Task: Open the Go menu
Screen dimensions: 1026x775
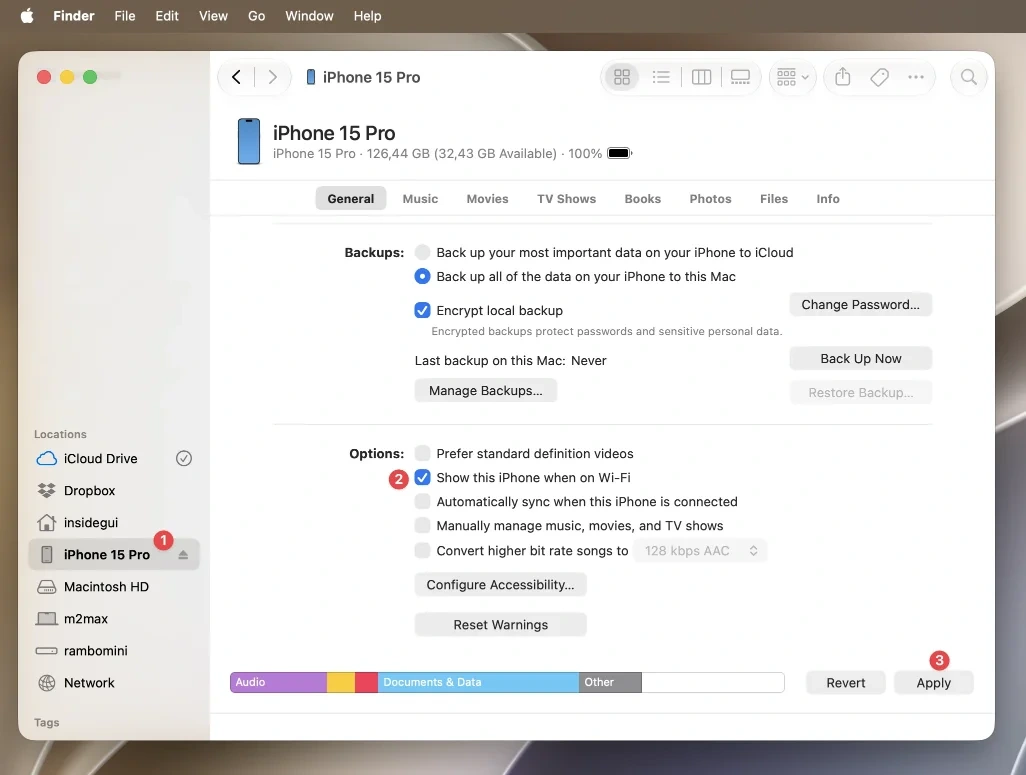Action: click(256, 16)
